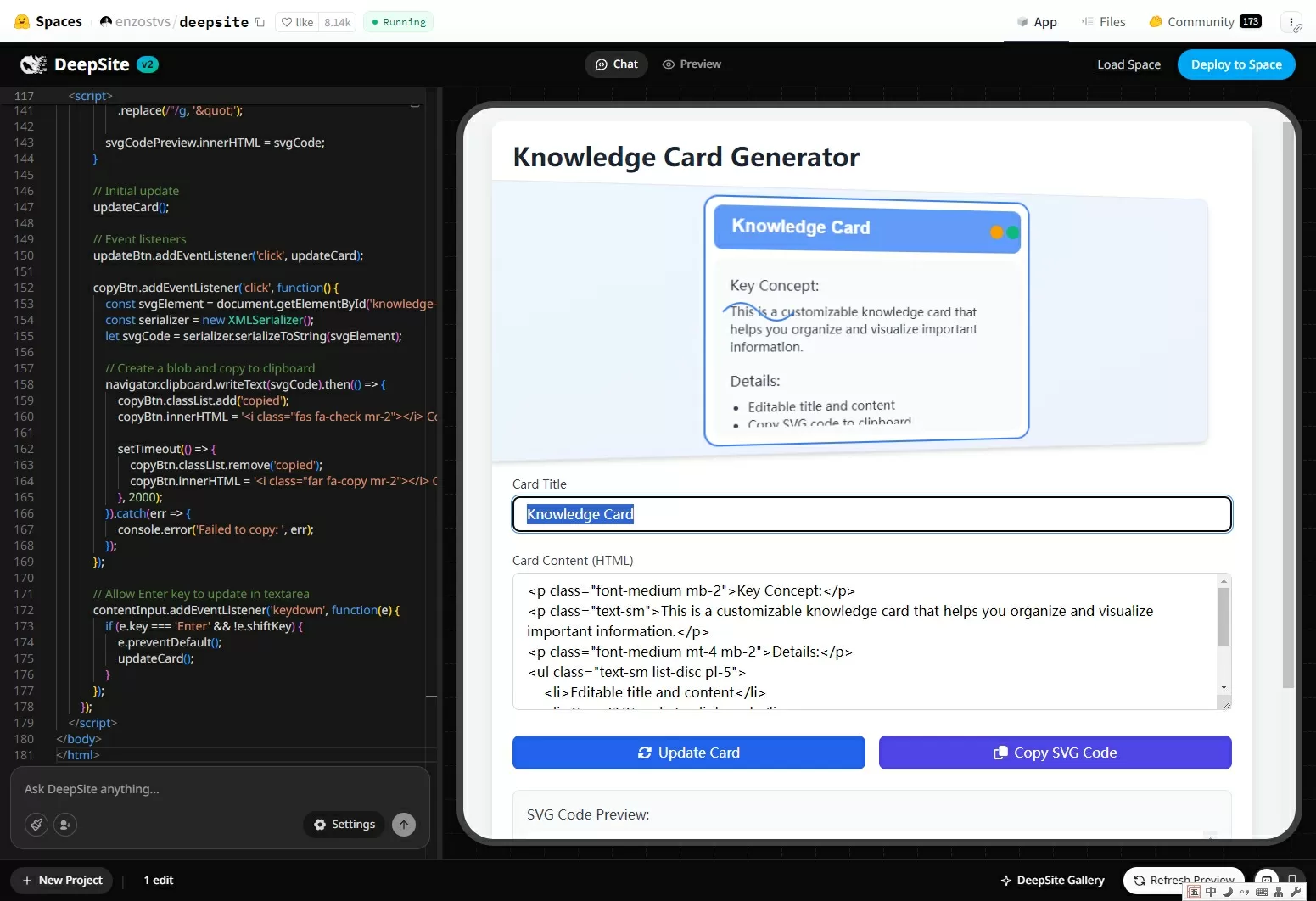
Task: Click the orange dot on the card header
Action: [996, 232]
